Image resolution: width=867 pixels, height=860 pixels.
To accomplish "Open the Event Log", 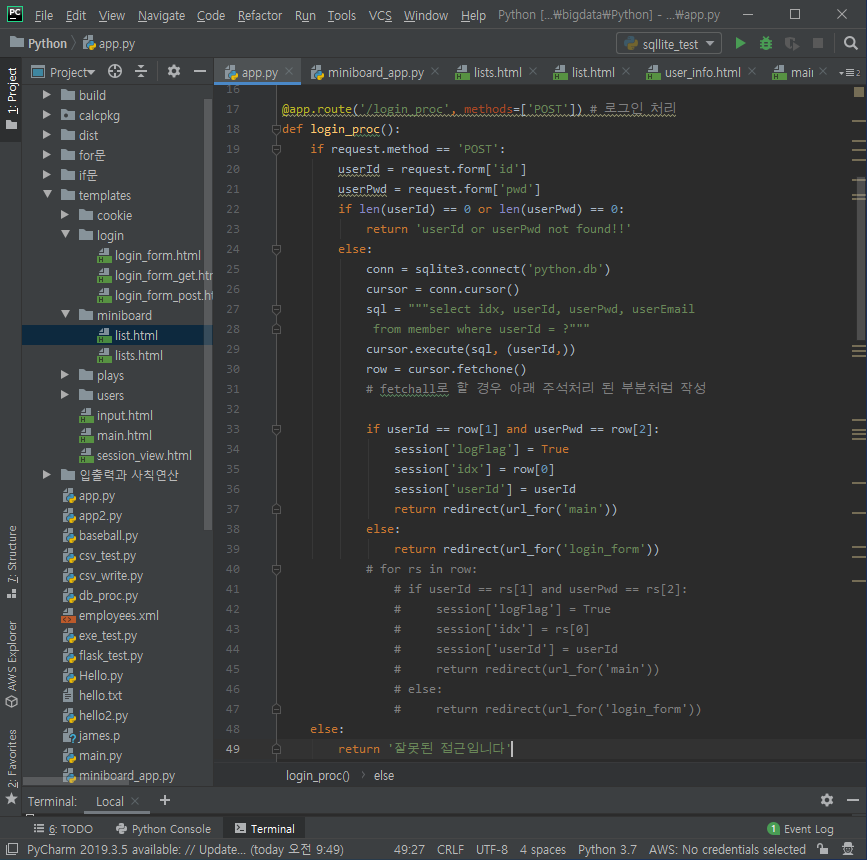I will [x=800, y=828].
